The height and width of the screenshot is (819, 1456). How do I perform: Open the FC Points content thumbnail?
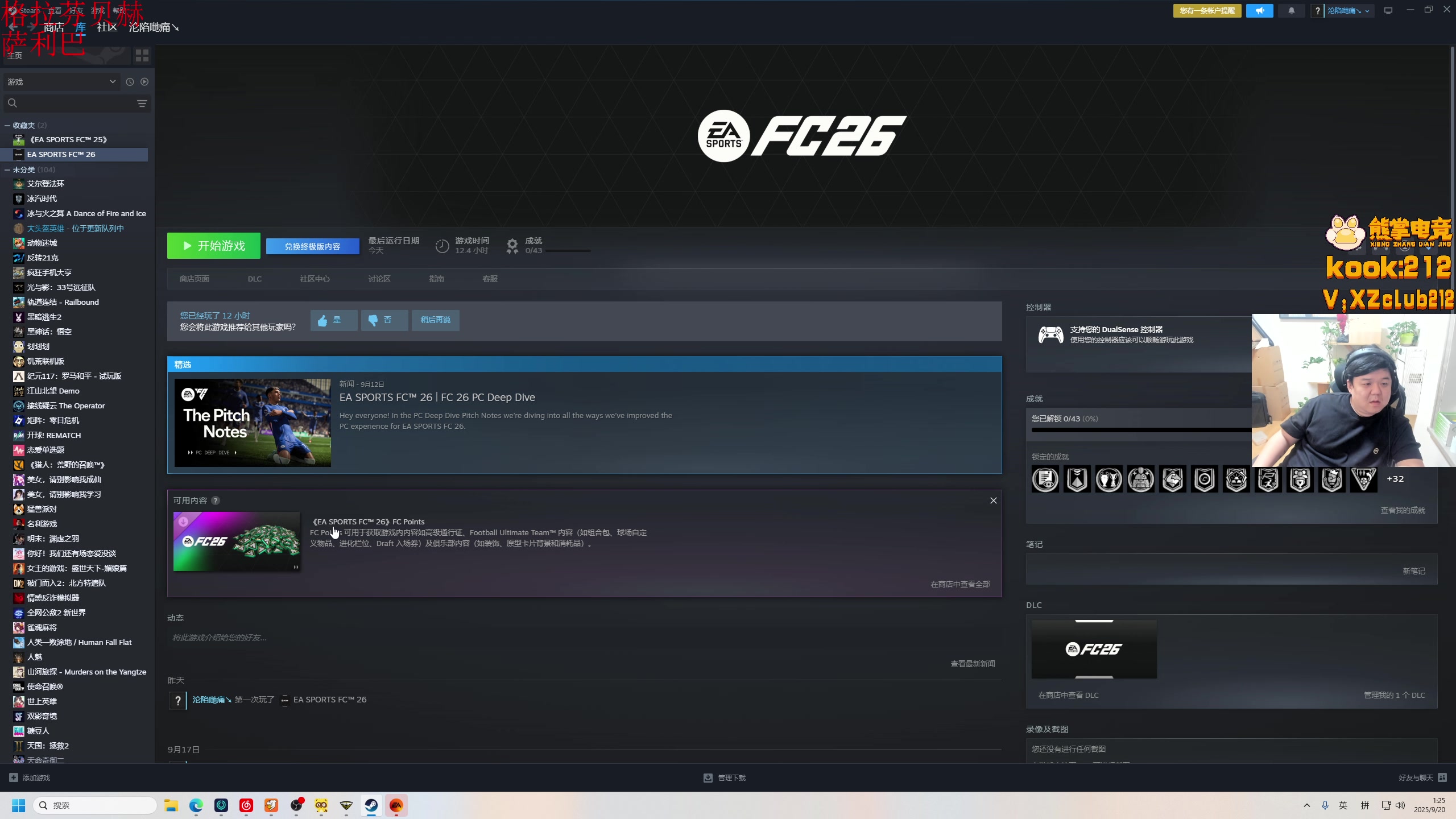237,541
